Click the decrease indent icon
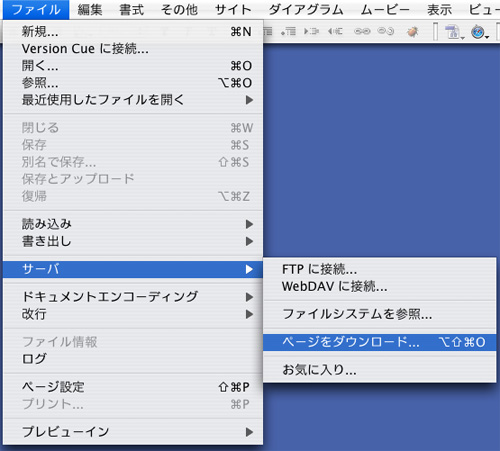Viewport: 500px width, 451px height. [335, 32]
